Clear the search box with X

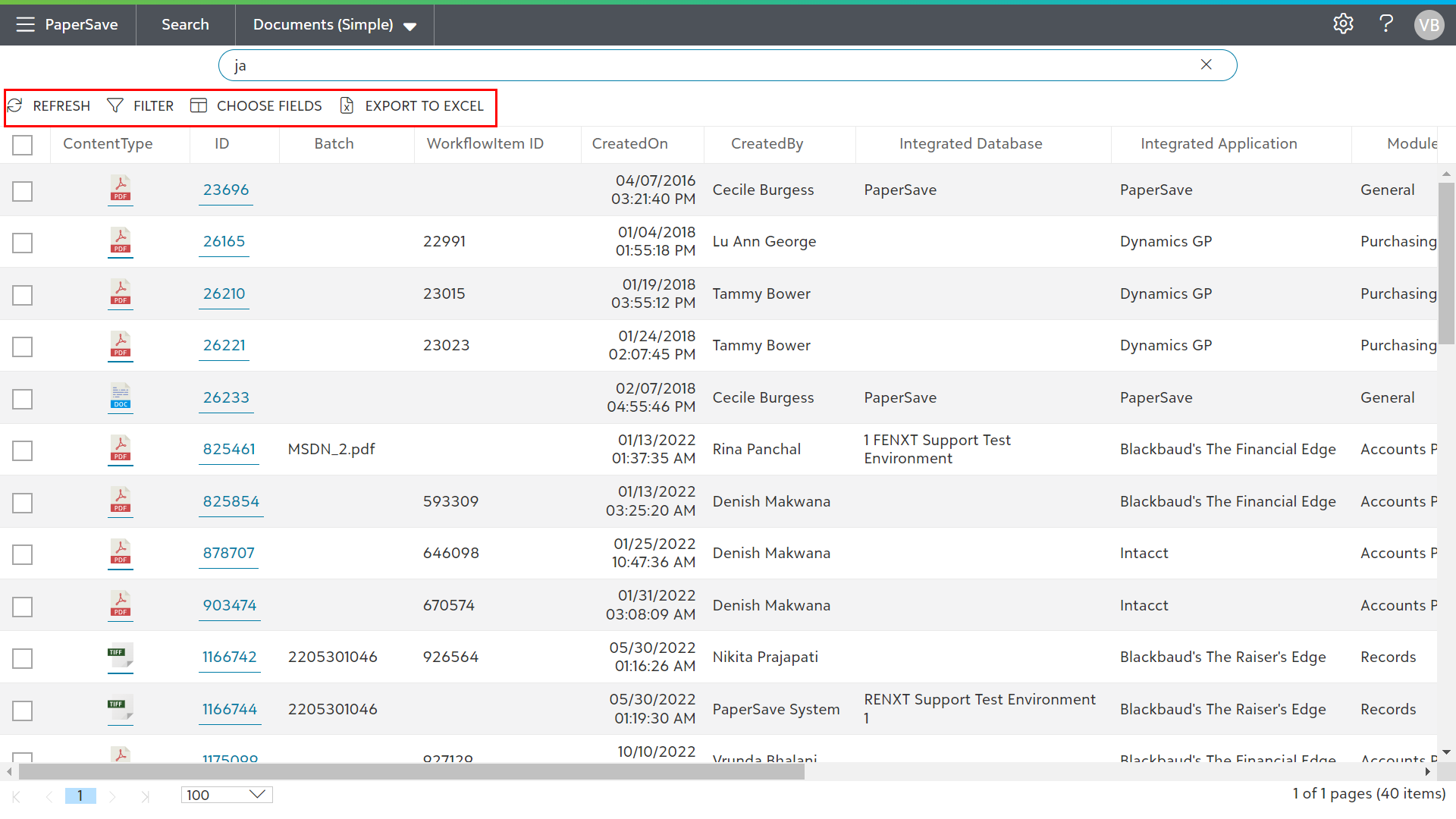(1206, 65)
